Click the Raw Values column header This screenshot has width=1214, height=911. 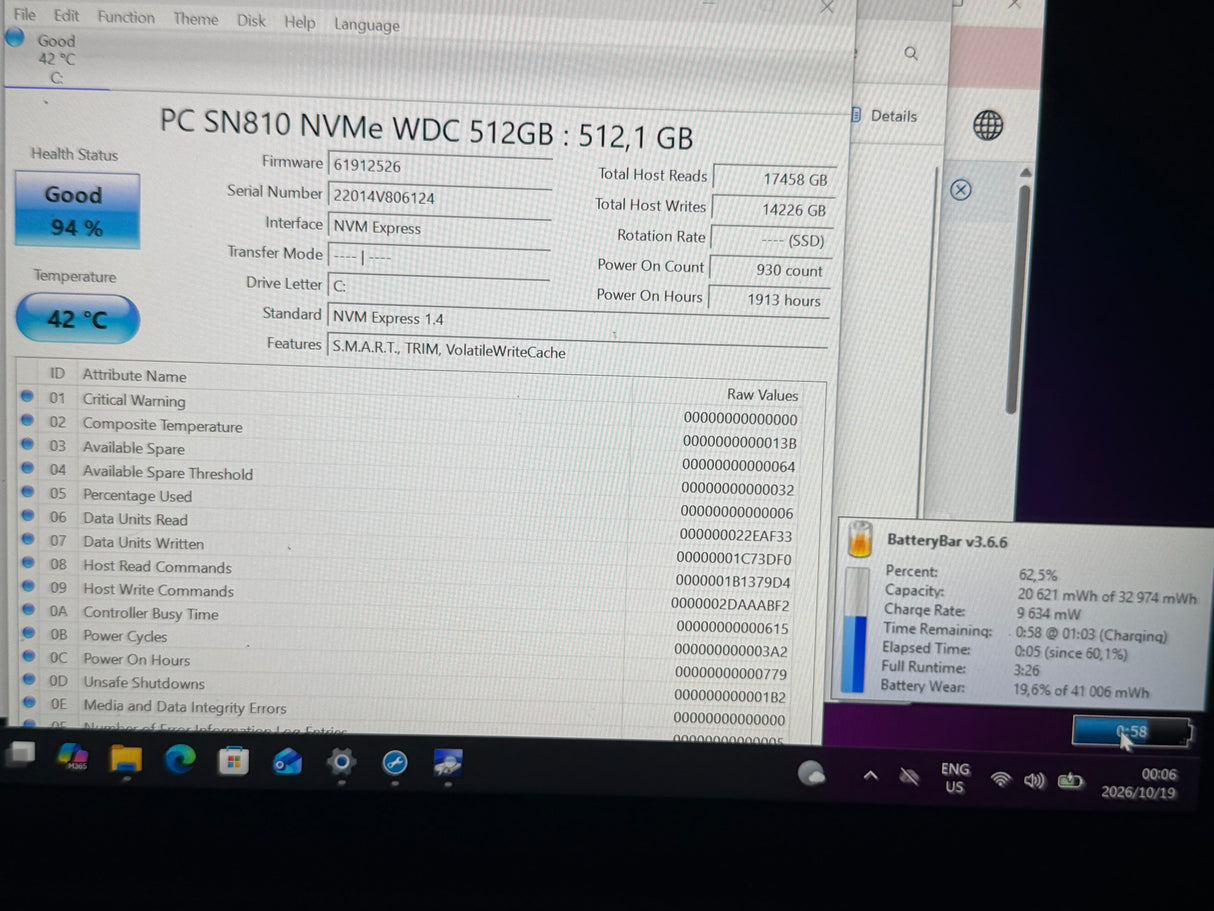[762, 395]
